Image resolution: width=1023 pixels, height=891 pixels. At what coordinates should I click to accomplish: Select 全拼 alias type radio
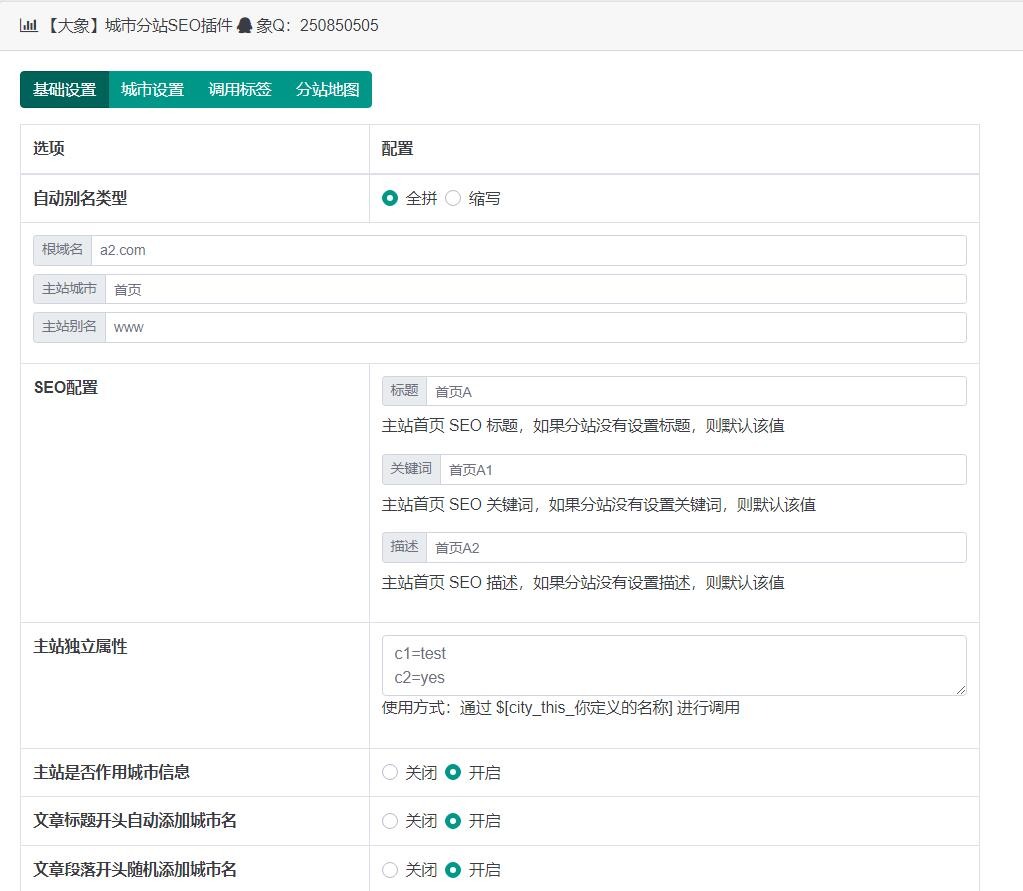(390, 198)
